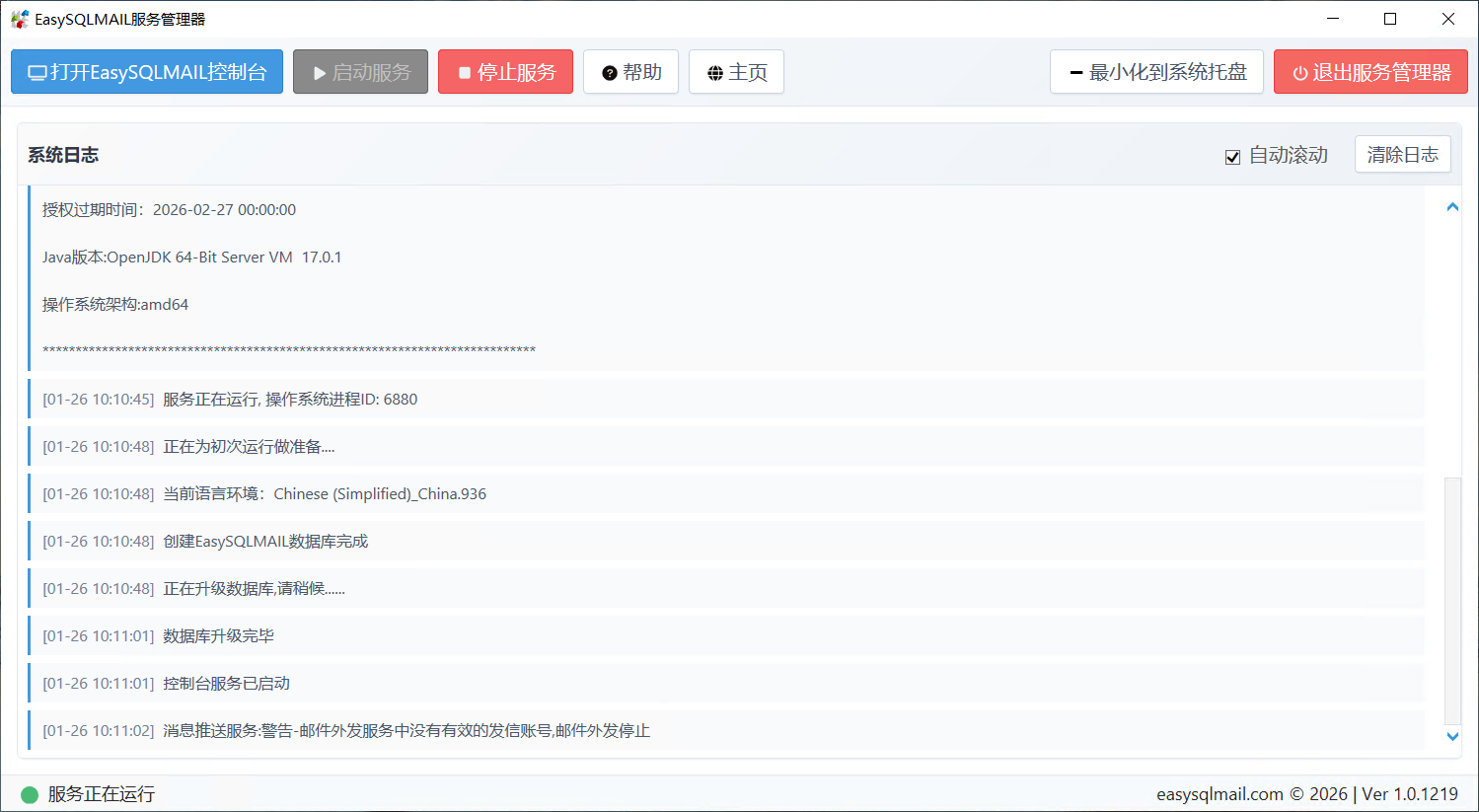The width and height of the screenshot is (1479, 812).
Task: Go to the homepage (主页) globe button
Action: pyautogui.click(x=736, y=72)
